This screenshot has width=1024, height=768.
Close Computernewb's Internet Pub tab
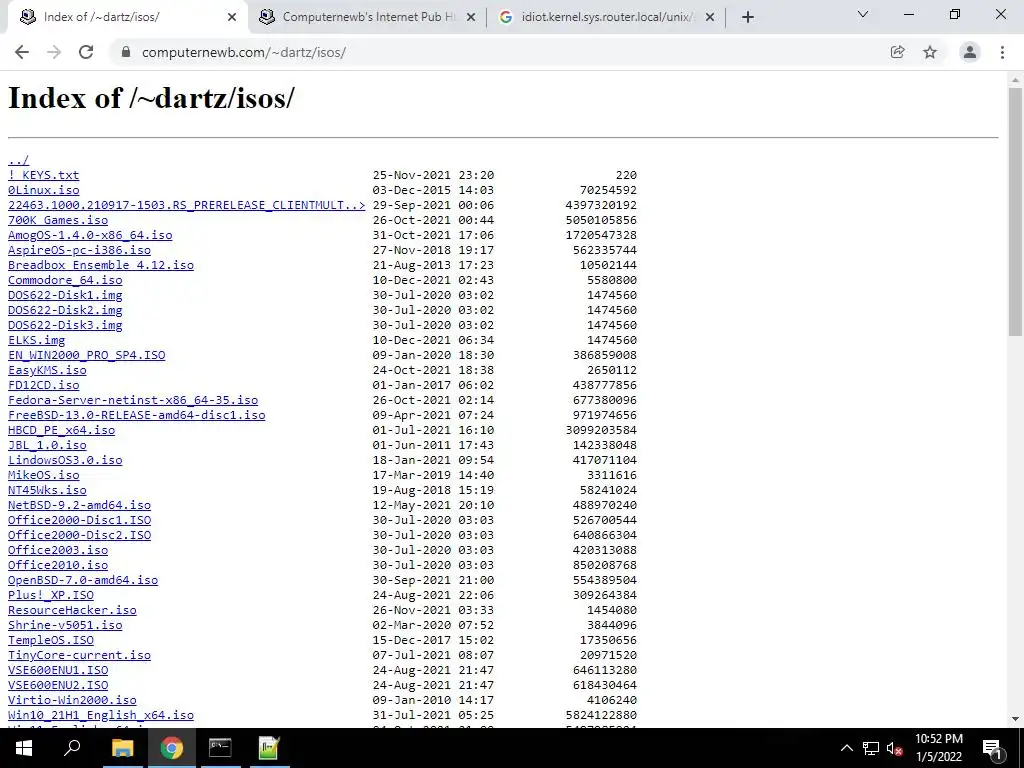point(471,17)
